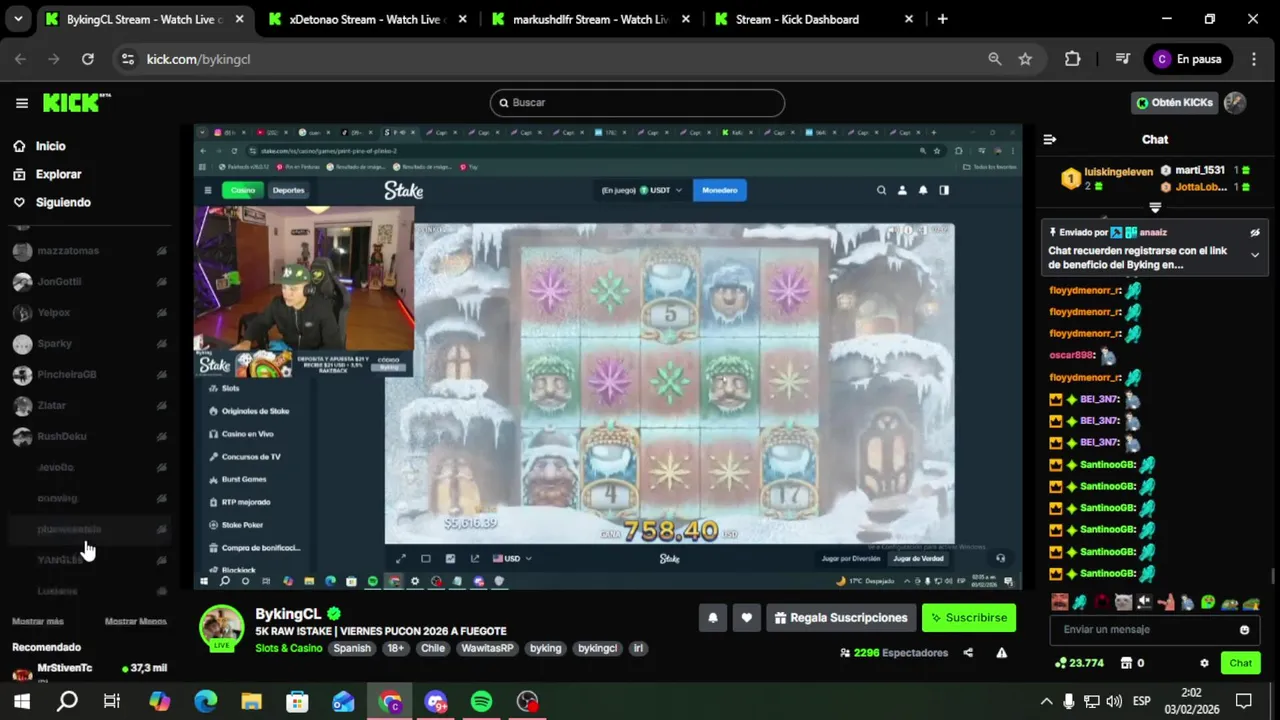
Task: Open a new browser tab
Action: (942, 19)
